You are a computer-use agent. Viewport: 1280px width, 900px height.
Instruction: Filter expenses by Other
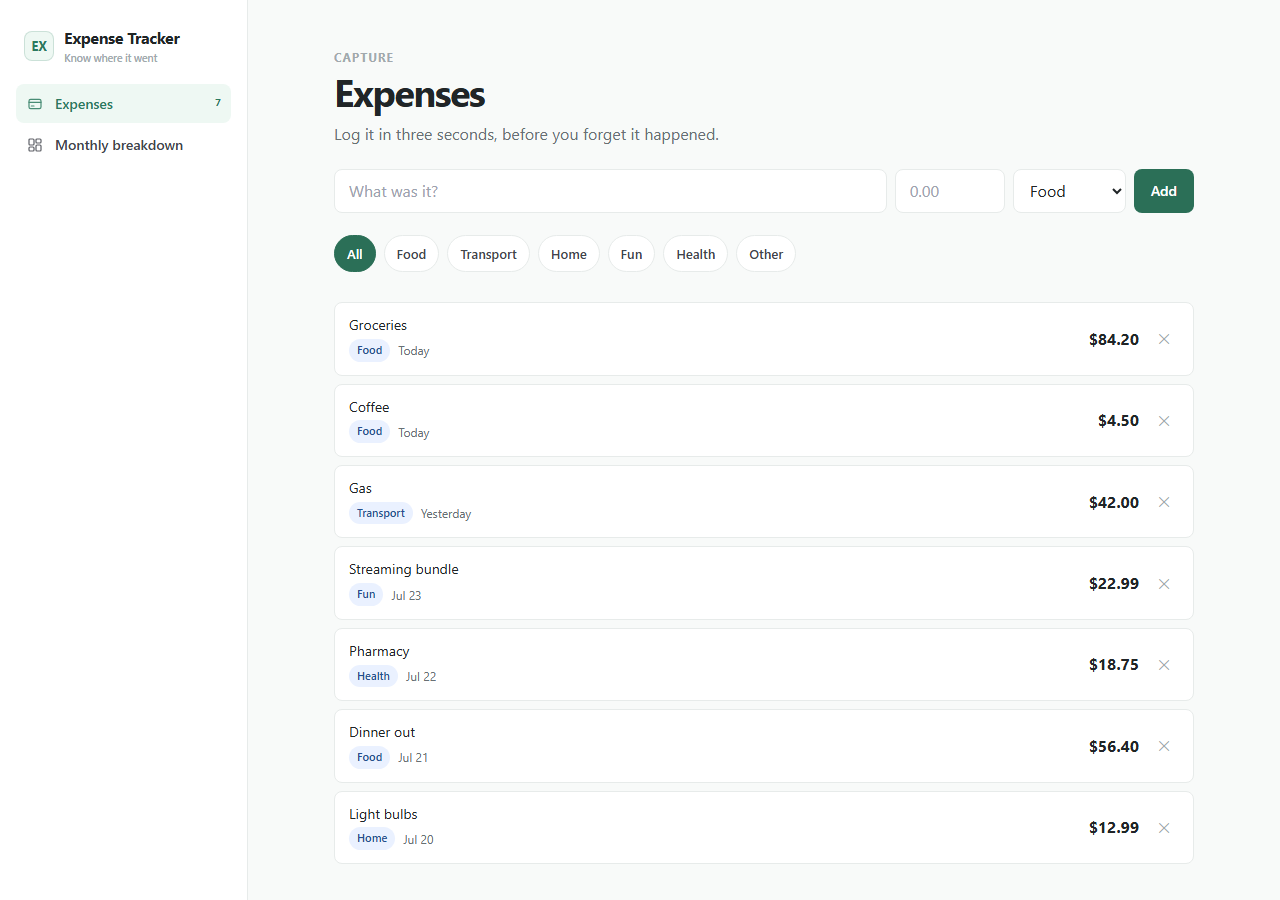766,254
